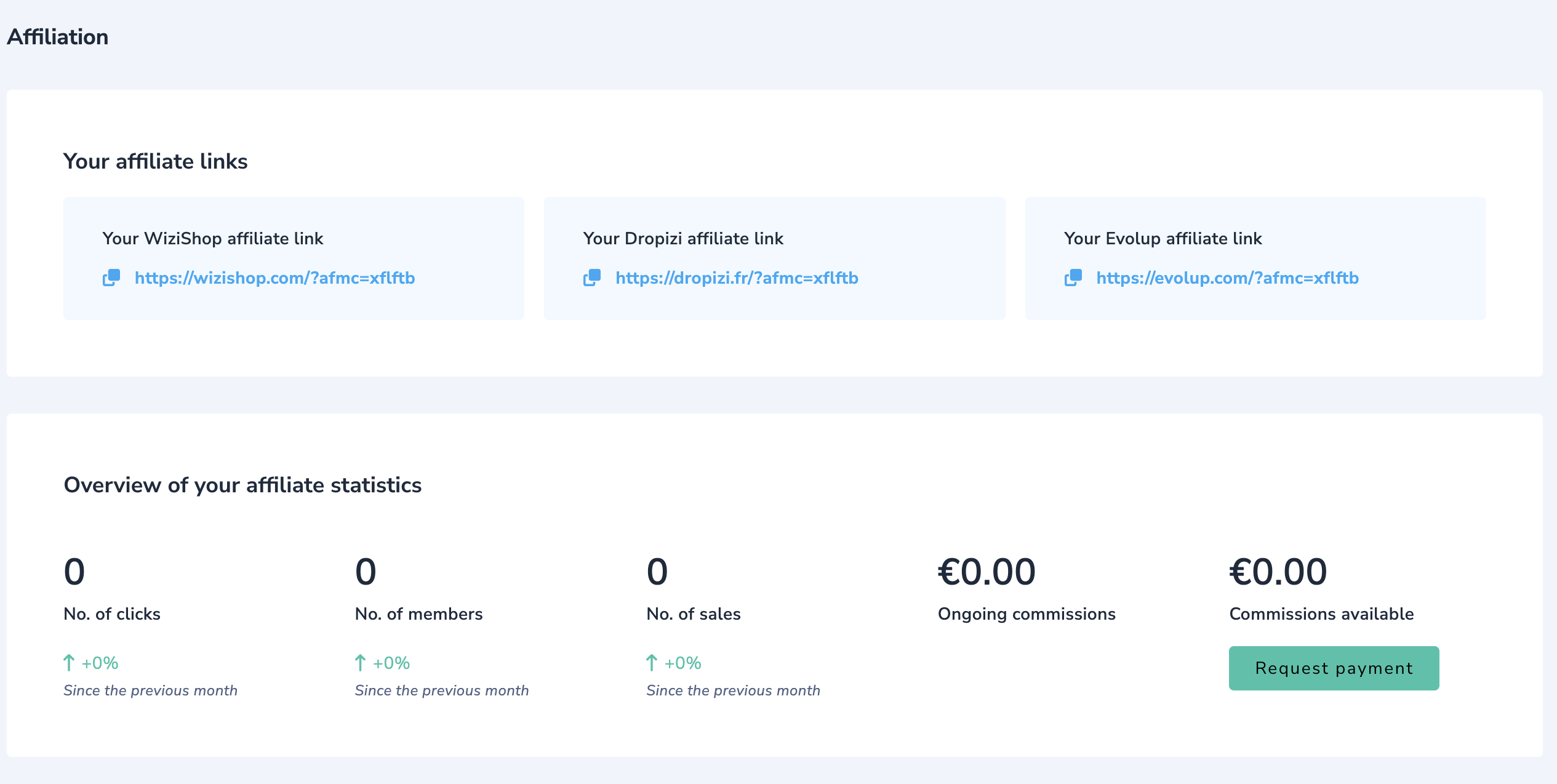Viewport: 1557px width, 784px height.
Task: Click the 'No. of sales' label
Action: click(x=694, y=614)
